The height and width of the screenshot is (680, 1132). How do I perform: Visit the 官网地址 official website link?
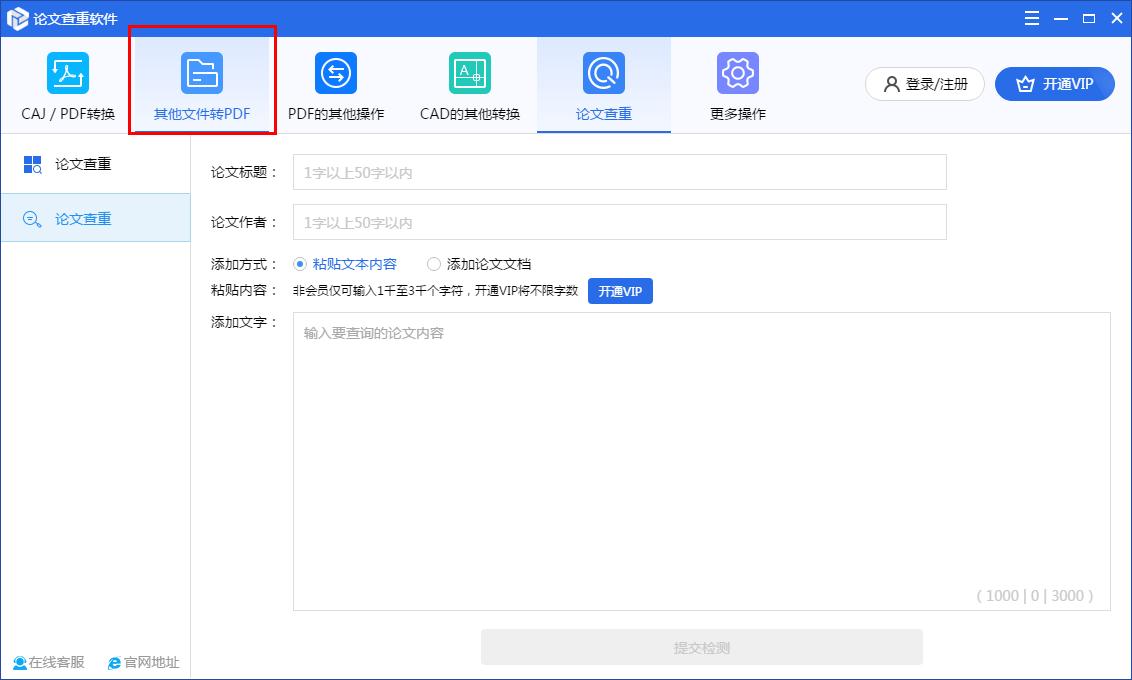point(143,662)
